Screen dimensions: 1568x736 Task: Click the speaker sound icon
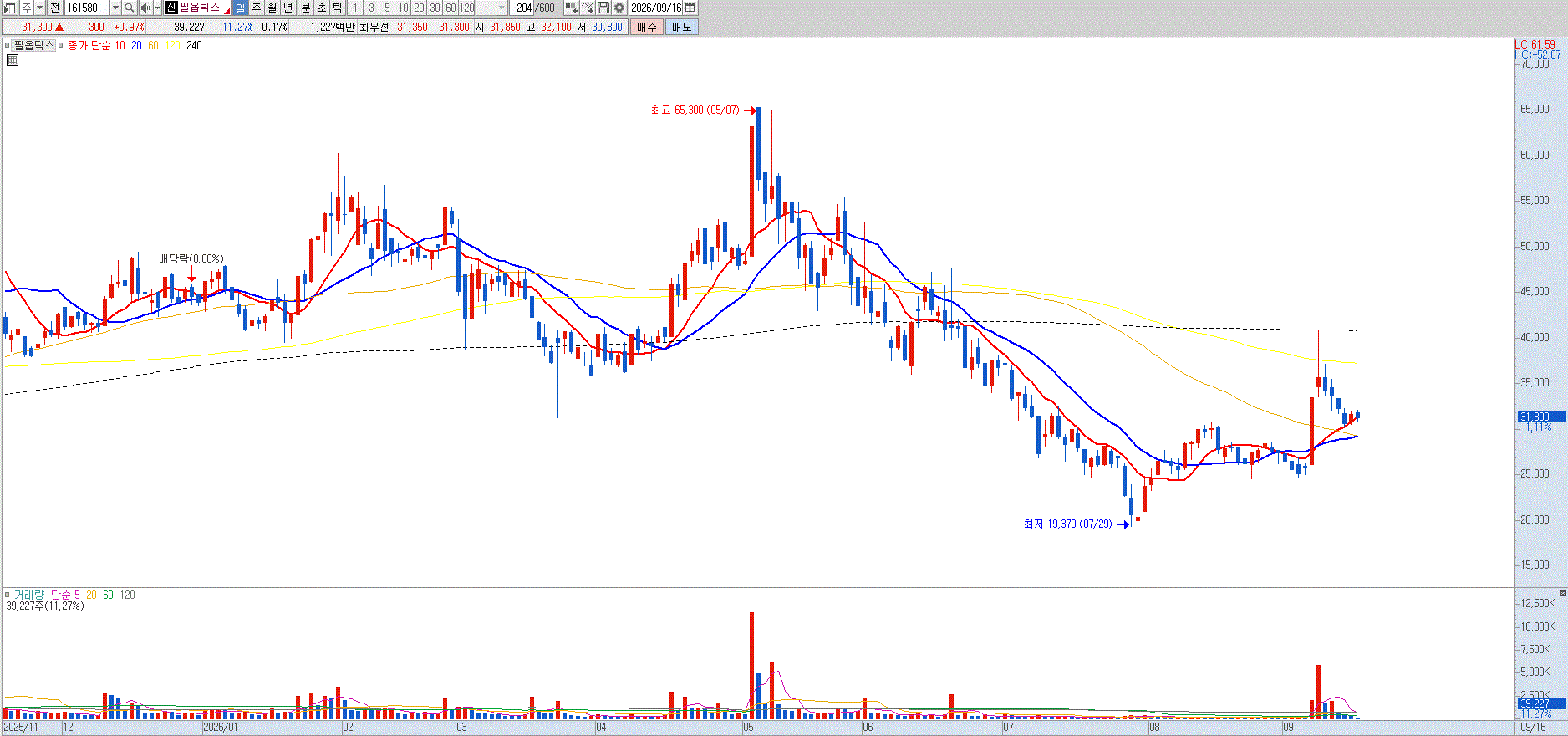[145, 8]
